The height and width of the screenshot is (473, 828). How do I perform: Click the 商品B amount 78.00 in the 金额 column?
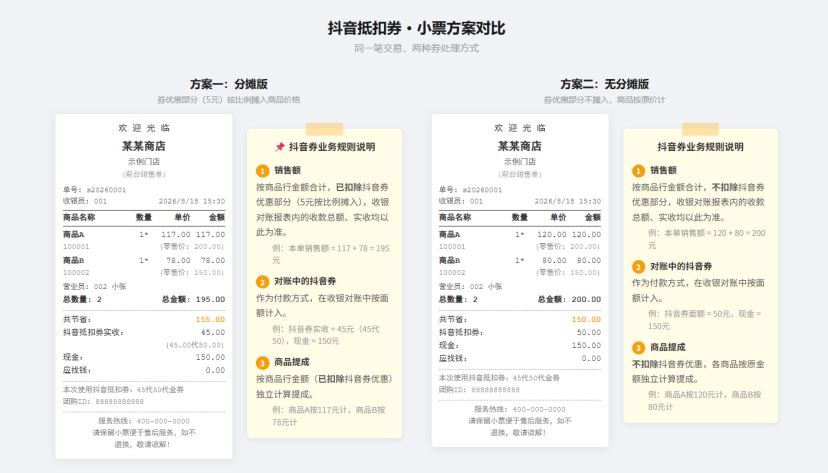pyautogui.click(x=213, y=260)
